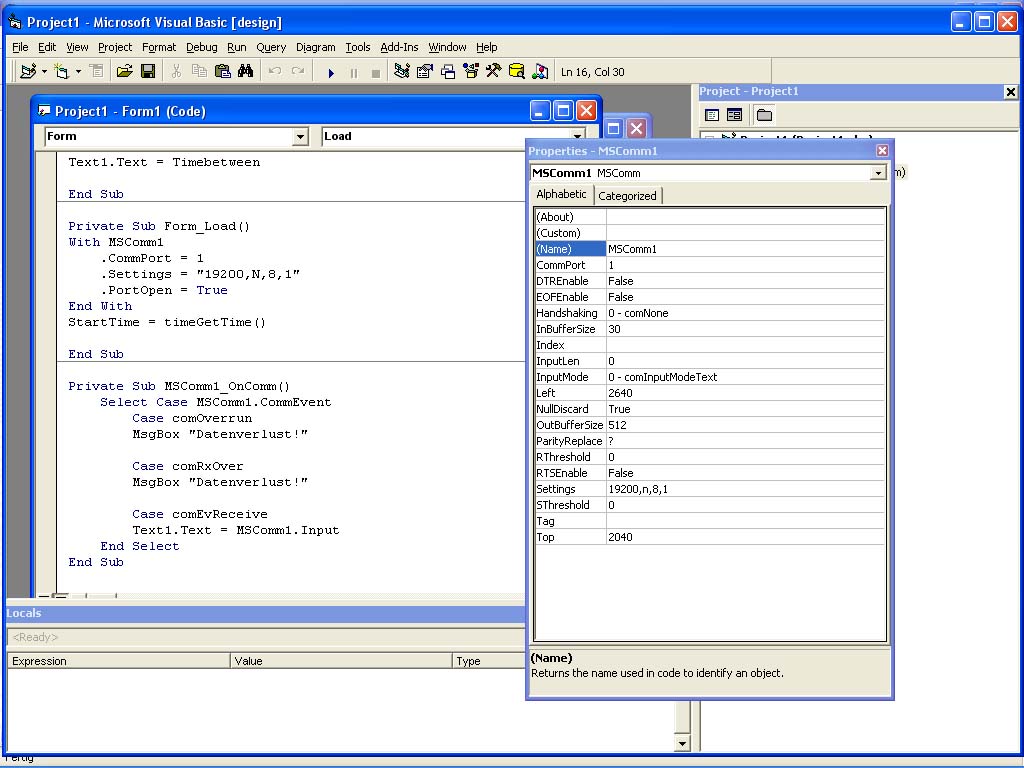Select the (About) property row

click(710, 217)
